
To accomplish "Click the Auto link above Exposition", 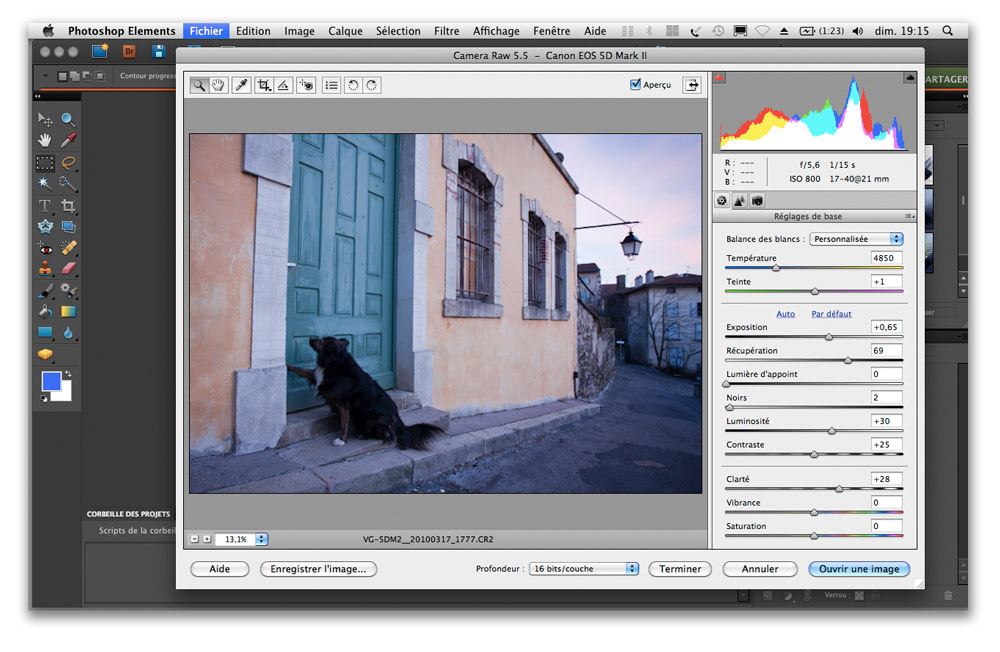I will point(785,314).
